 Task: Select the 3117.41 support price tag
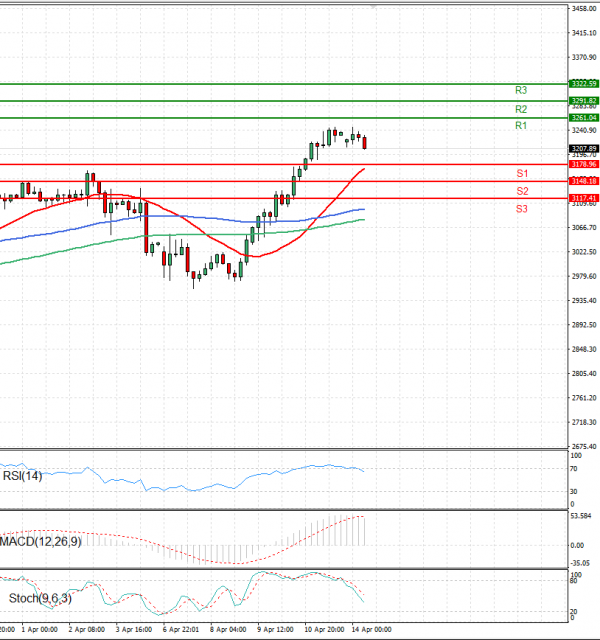click(583, 198)
